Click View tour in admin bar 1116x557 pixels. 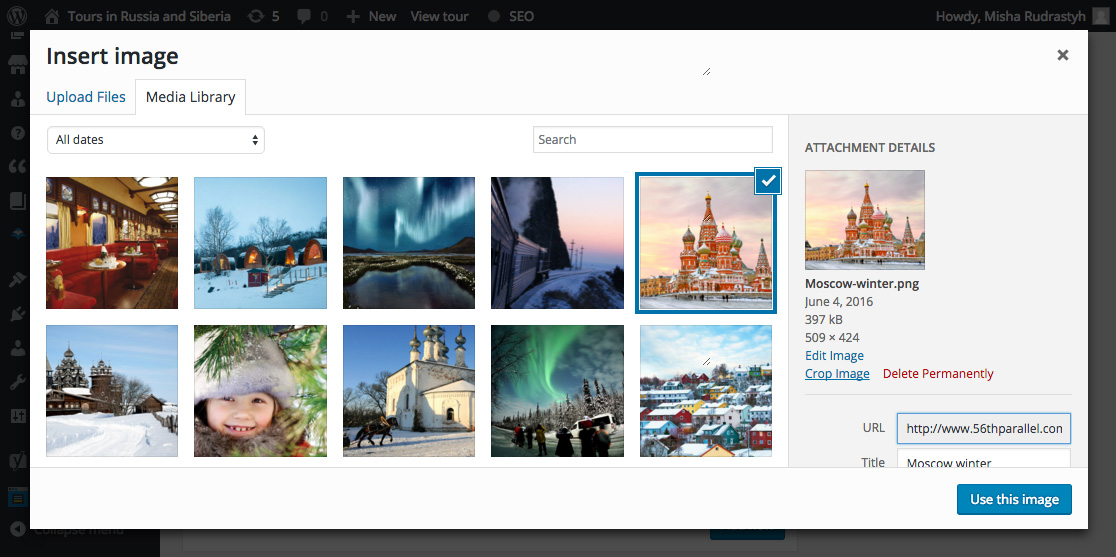pos(439,16)
